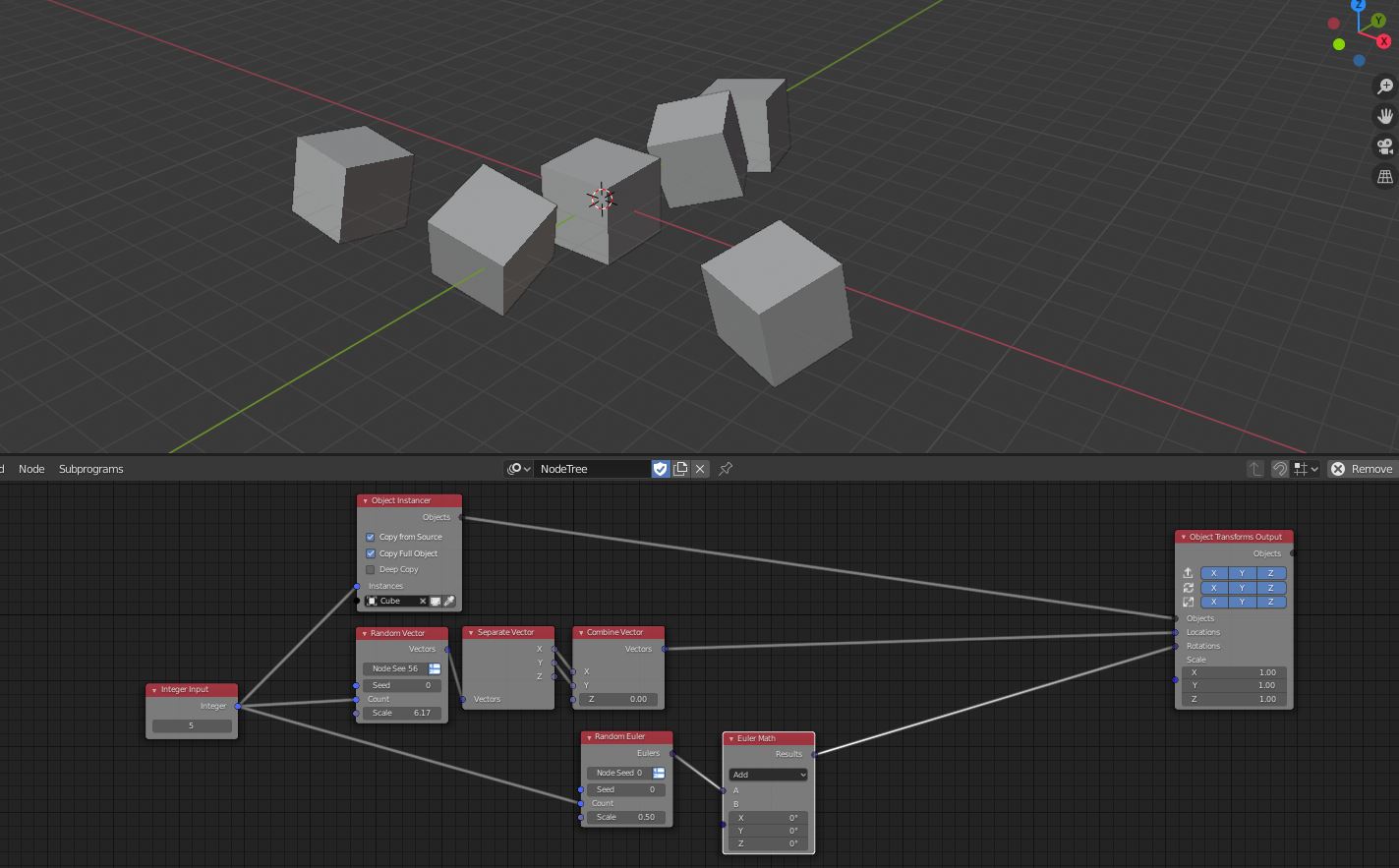The width and height of the screenshot is (1399, 868).
Task: Click the Remove button
Action: tap(1362, 469)
